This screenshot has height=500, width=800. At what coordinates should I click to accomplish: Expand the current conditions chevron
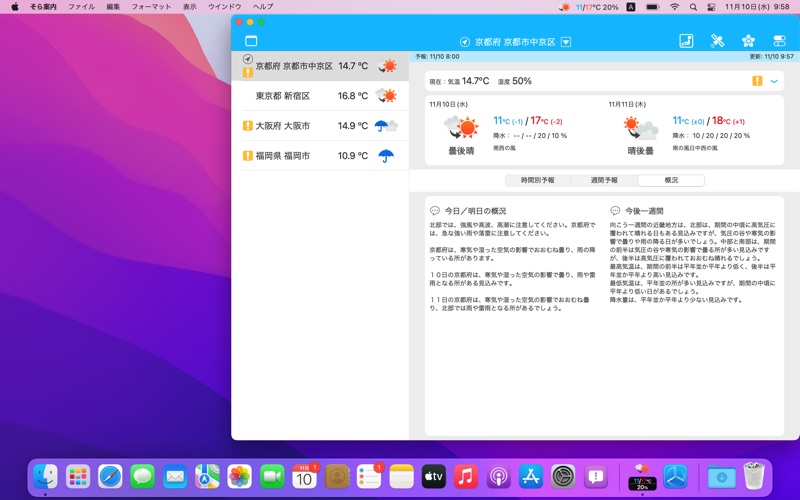pos(774,81)
